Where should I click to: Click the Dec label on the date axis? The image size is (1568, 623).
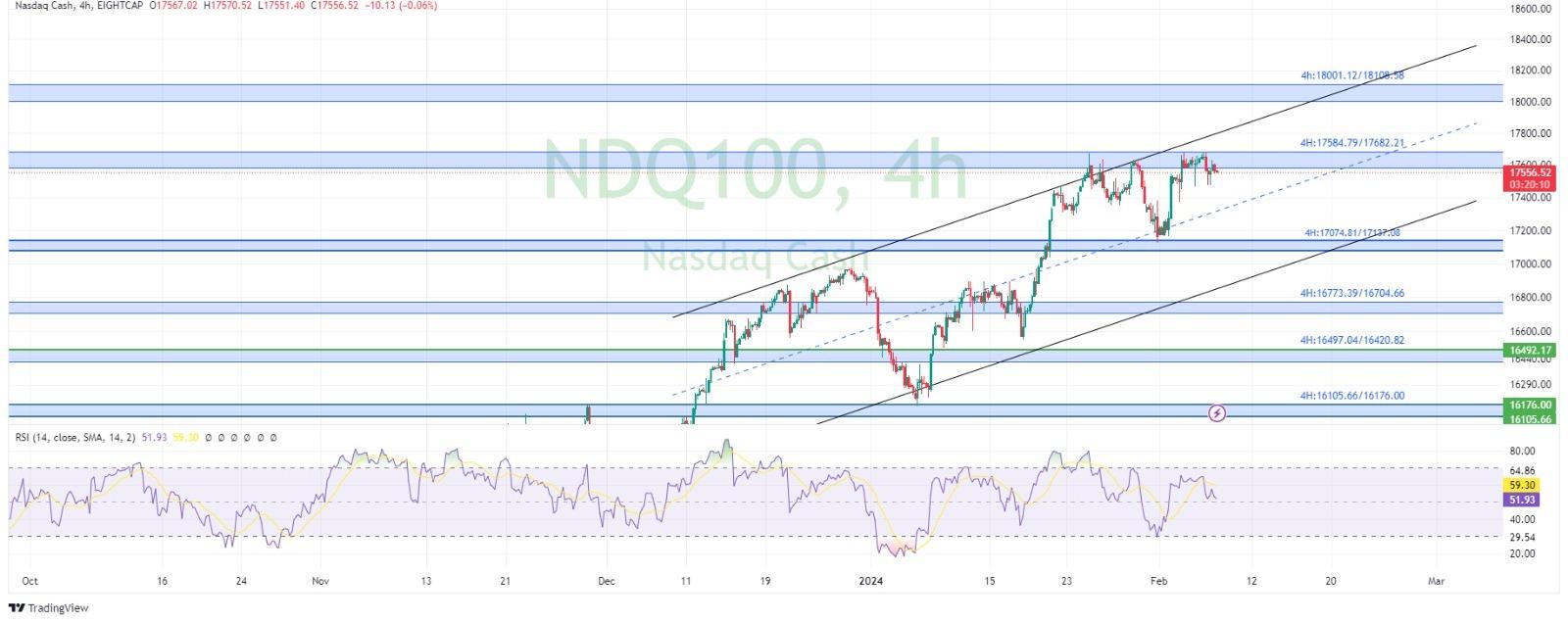tap(606, 581)
